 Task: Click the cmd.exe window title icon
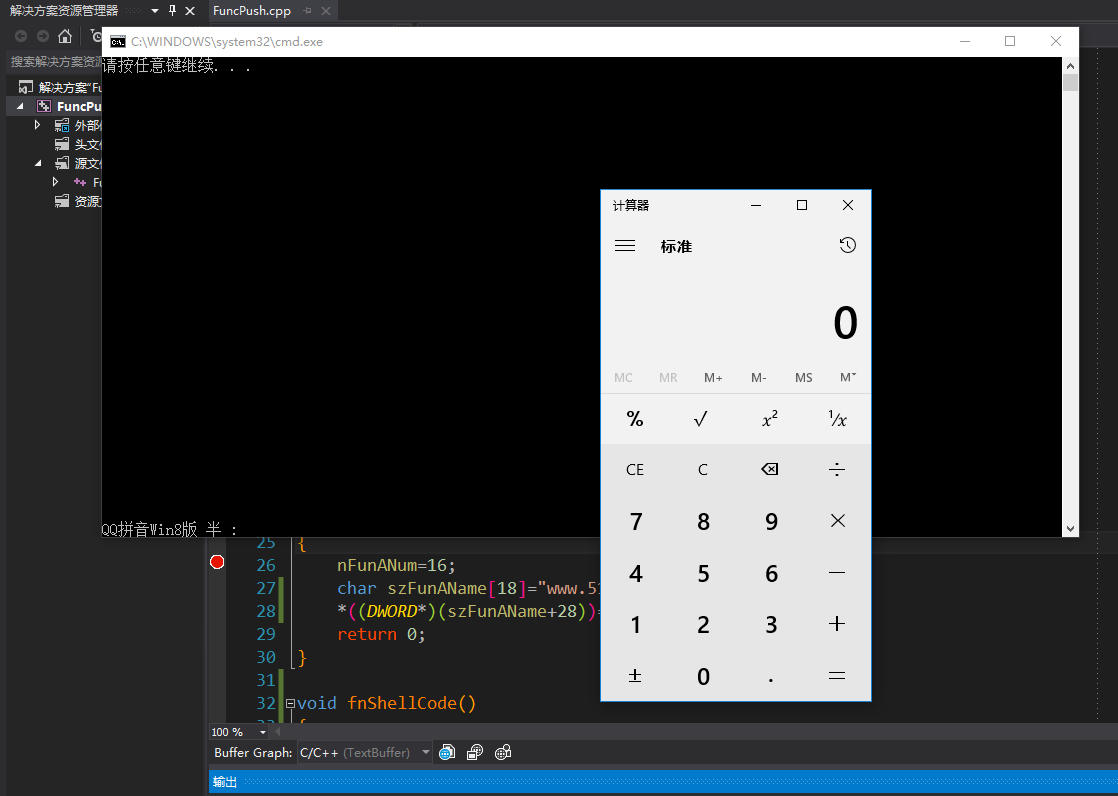click(118, 41)
